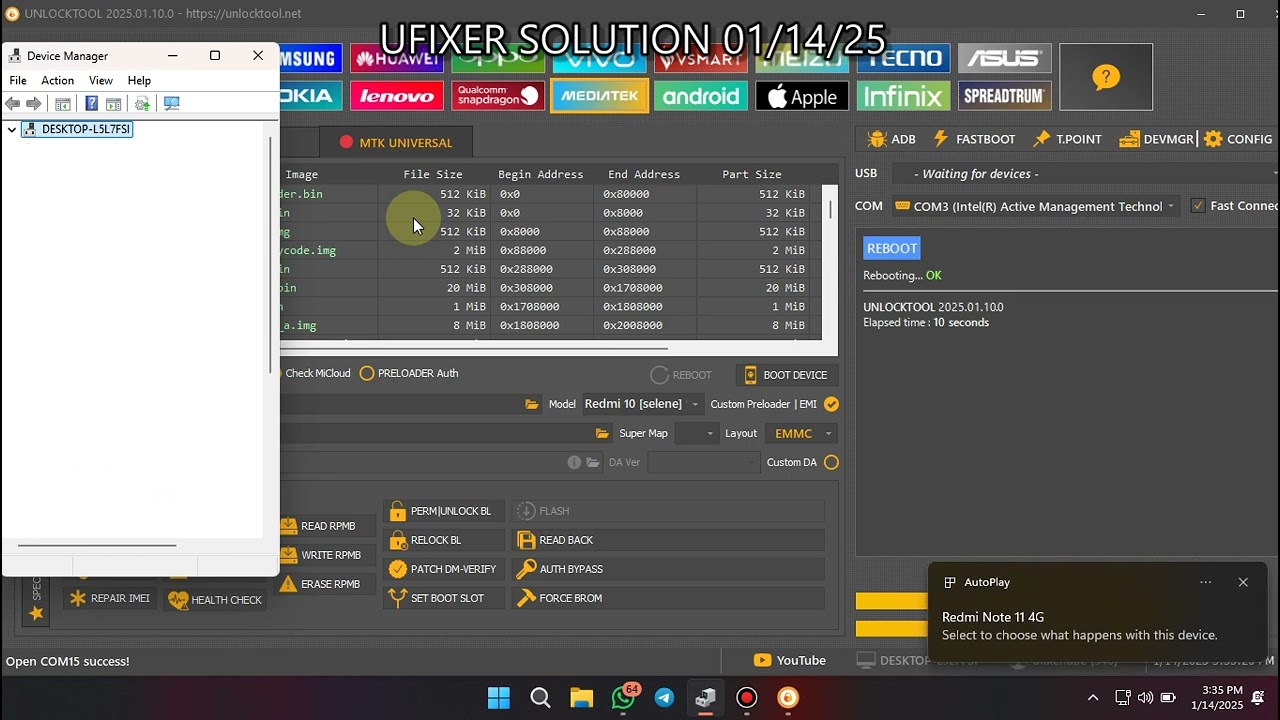The height and width of the screenshot is (720, 1280).
Task: Click Device Manager horizontal scrollbar
Action: [x=97, y=545]
